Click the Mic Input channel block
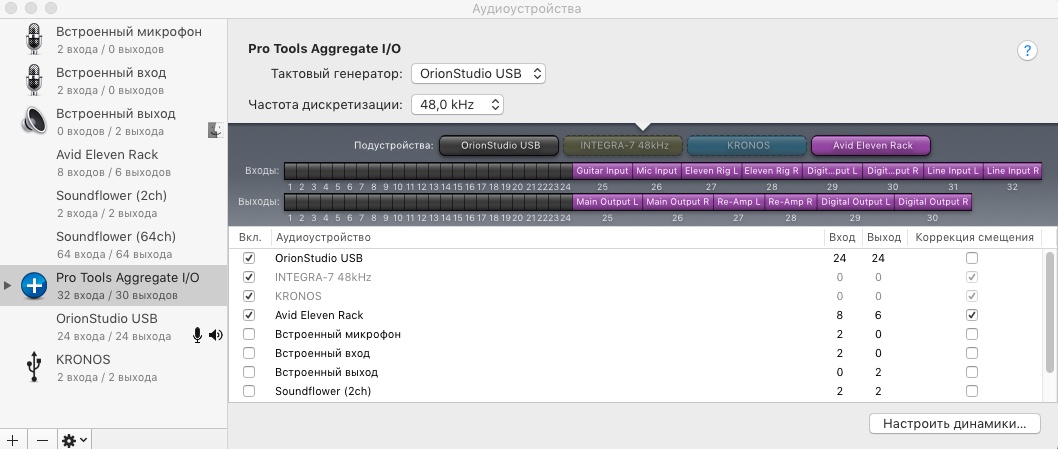This screenshot has width=1058, height=449. point(657,171)
